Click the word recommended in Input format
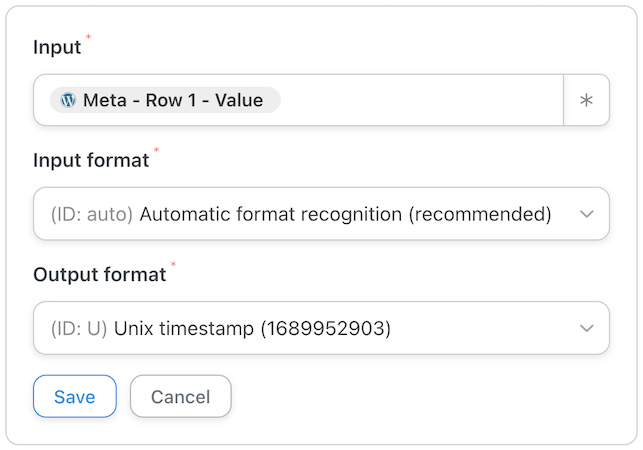Screen dimensions: 643x450 (480, 214)
